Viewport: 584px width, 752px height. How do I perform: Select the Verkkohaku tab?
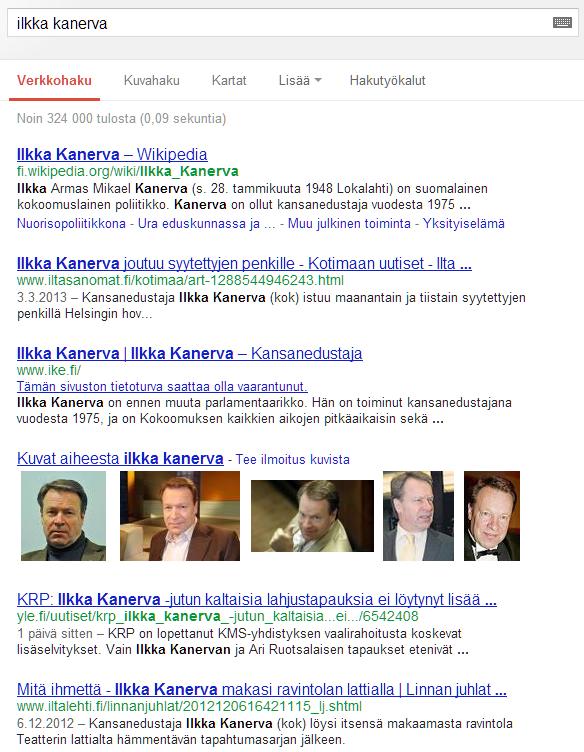(x=54, y=80)
